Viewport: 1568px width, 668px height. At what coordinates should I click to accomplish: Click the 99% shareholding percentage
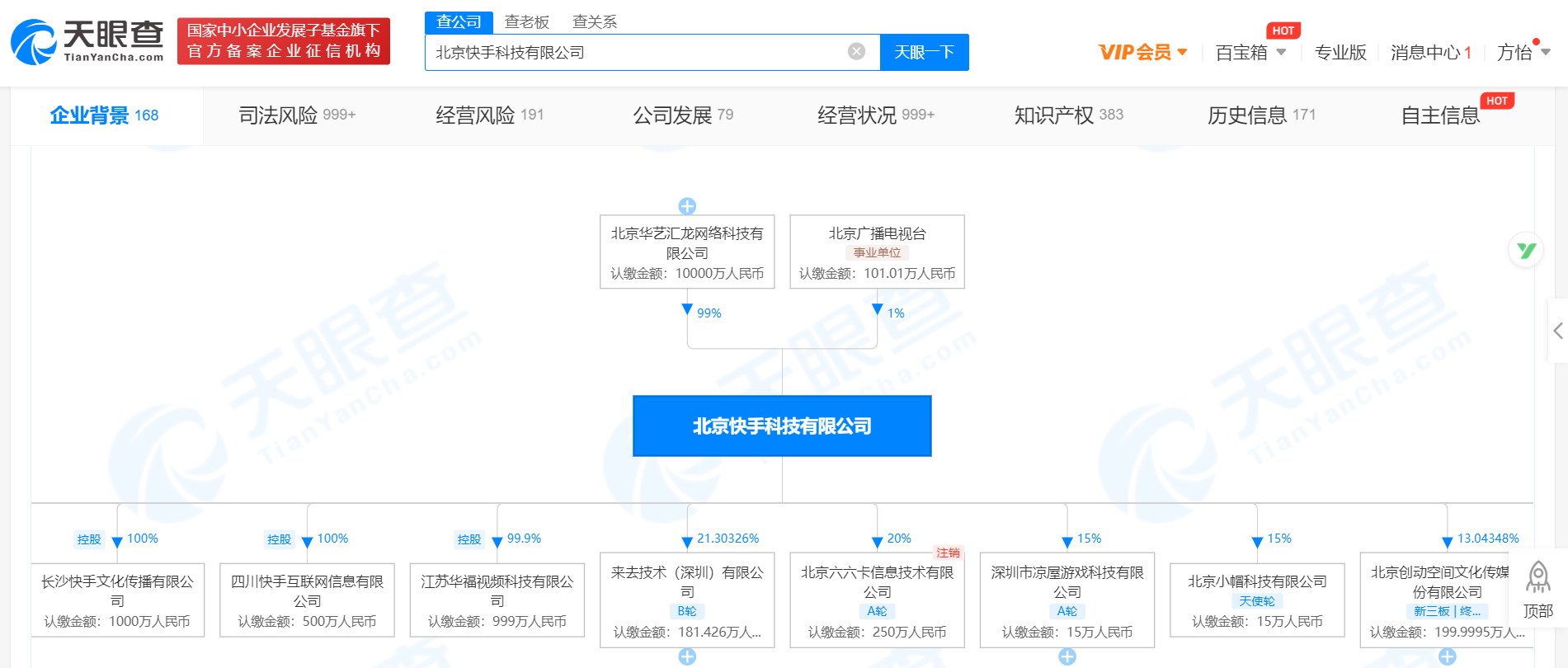point(709,313)
